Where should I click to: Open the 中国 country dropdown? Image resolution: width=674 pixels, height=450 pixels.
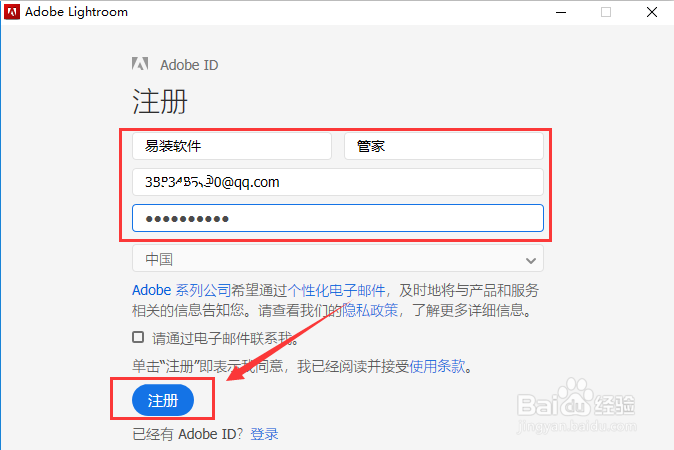(x=338, y=258)
